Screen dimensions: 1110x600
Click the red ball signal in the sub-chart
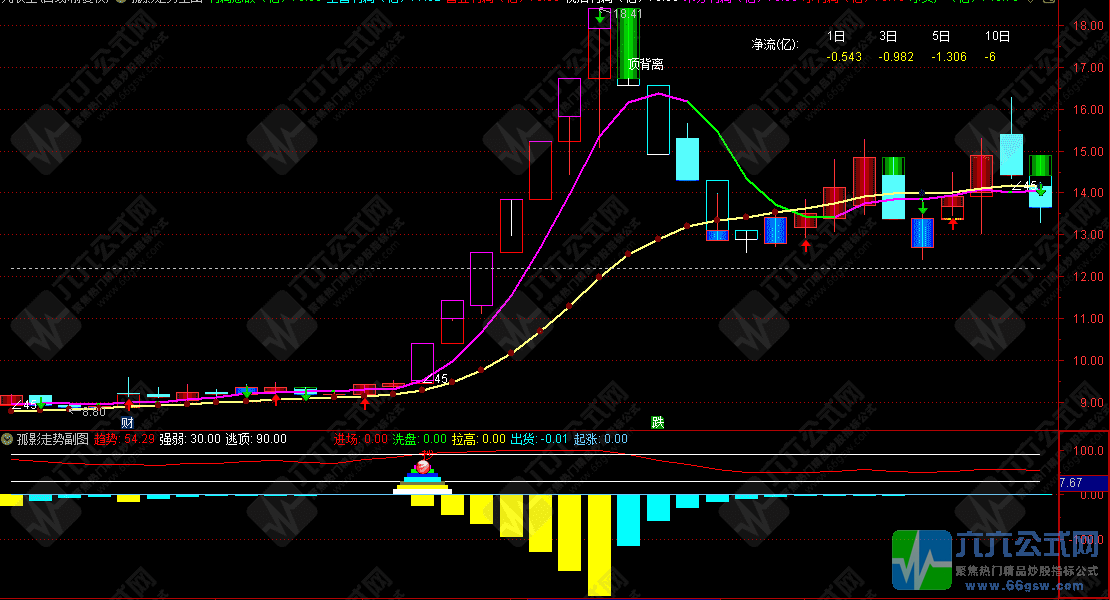(423, 467)
